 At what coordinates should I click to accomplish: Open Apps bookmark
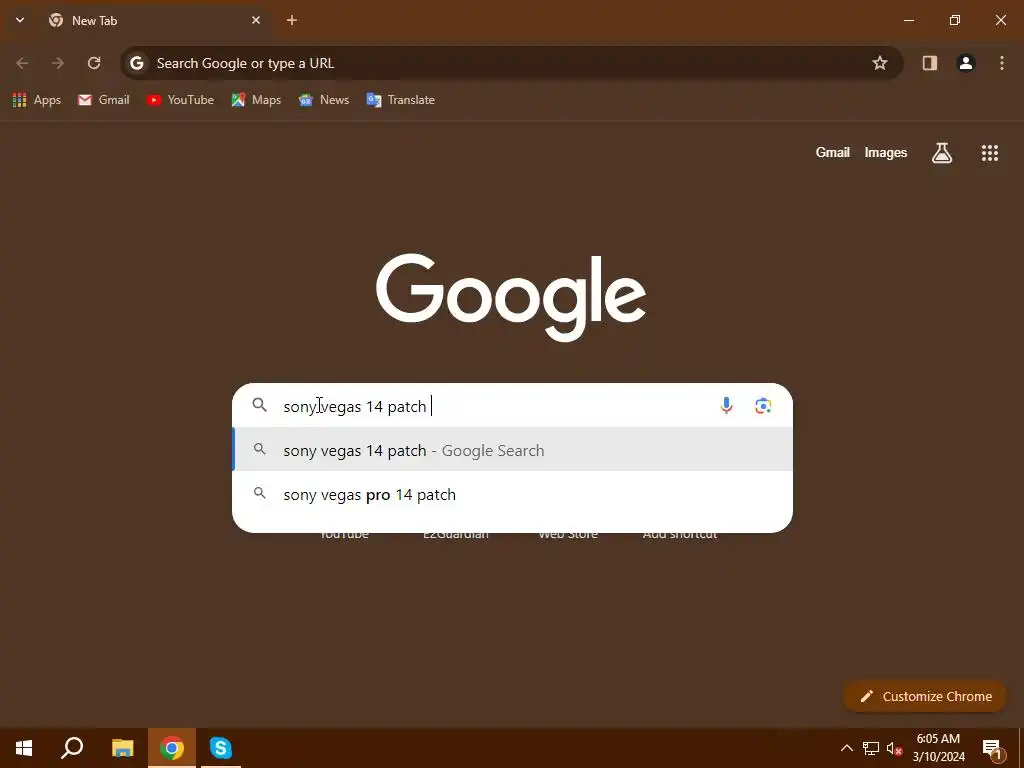point(37,100)
